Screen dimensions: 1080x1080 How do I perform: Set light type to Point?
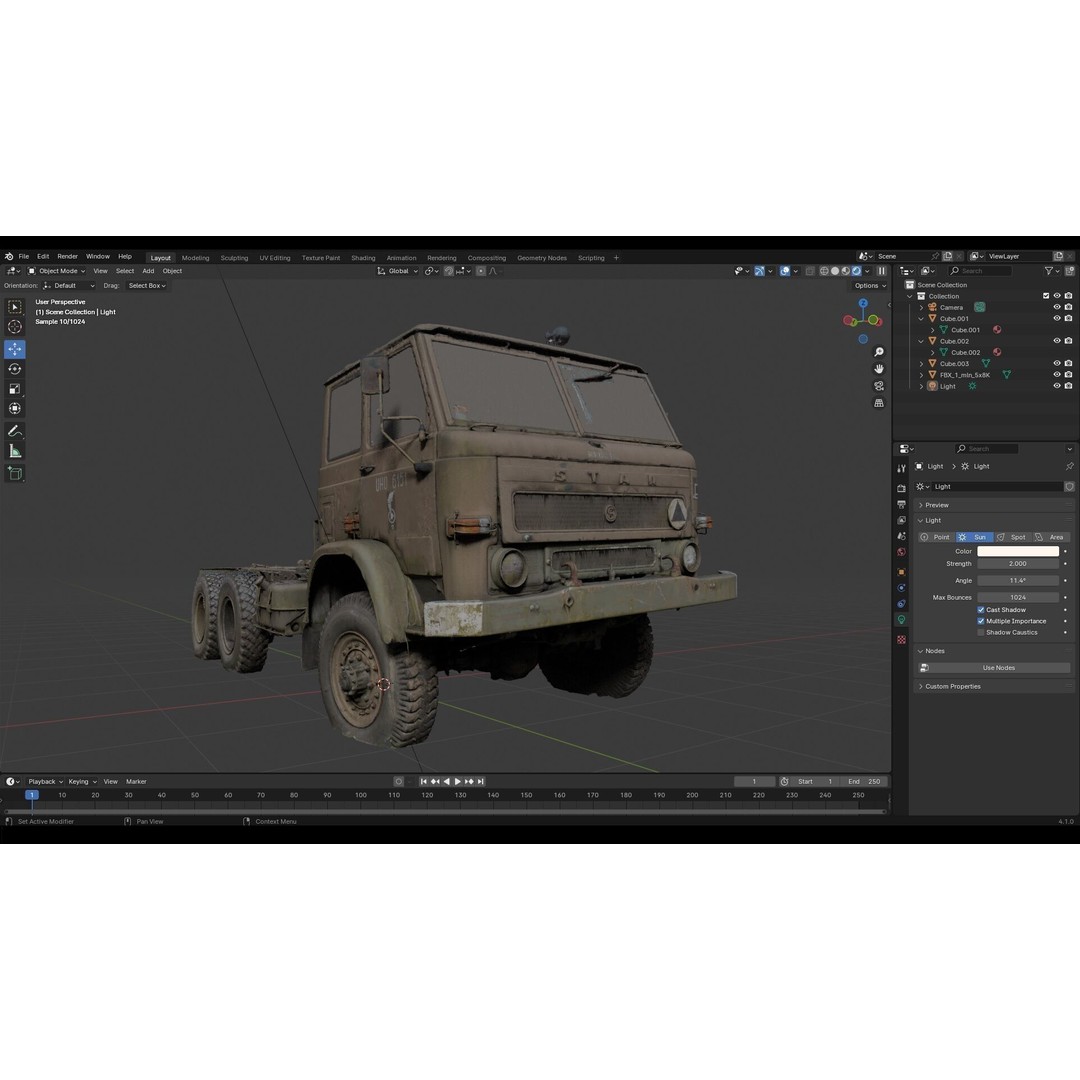click(937, 537)
